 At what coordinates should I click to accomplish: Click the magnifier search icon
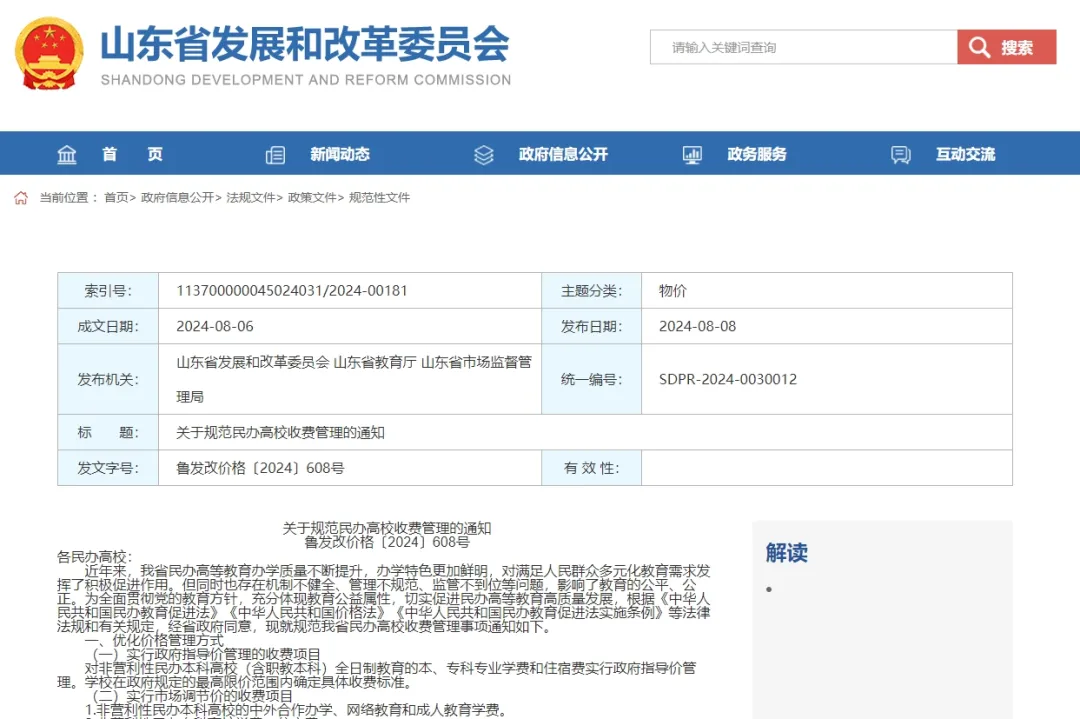(x=980, y=47)
